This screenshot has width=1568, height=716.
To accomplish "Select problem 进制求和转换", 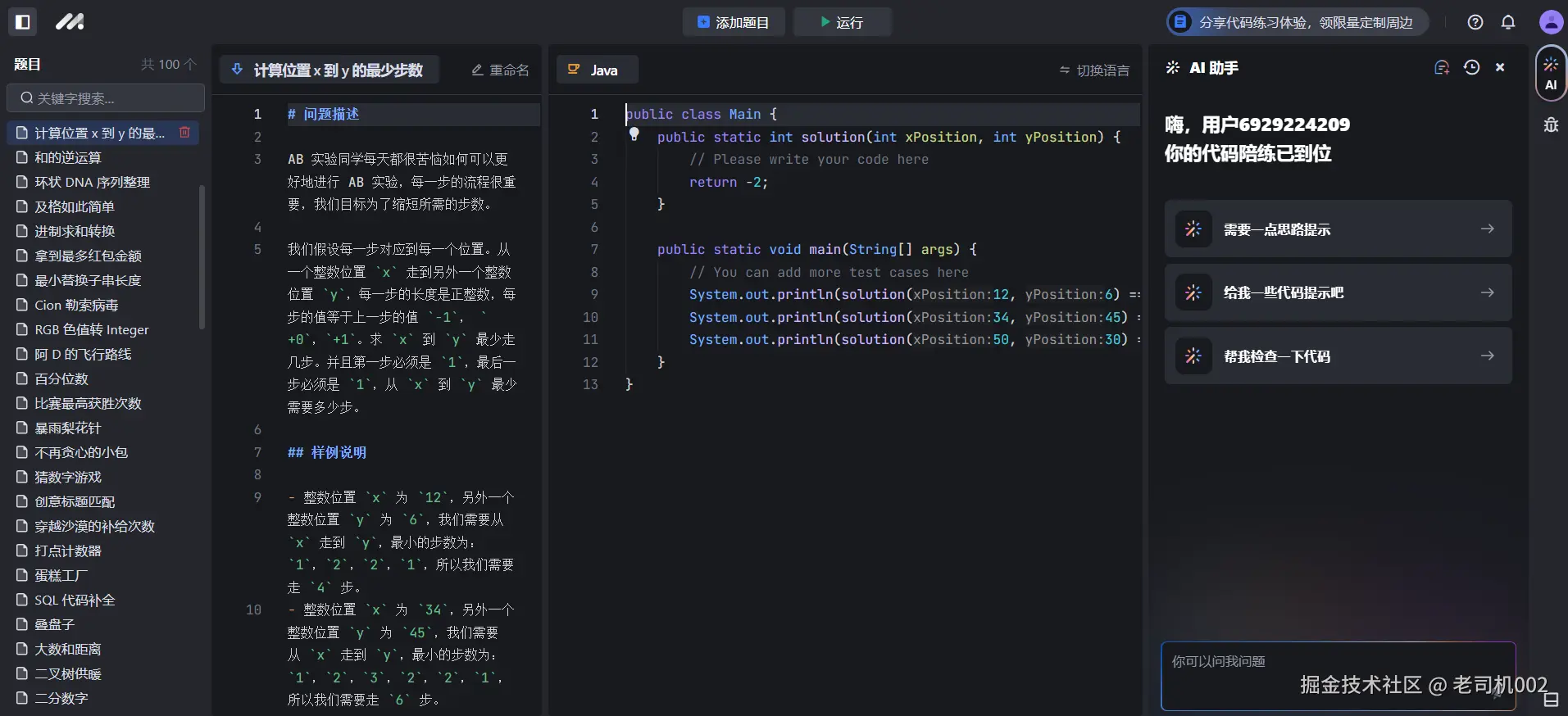I will (103, 231).
